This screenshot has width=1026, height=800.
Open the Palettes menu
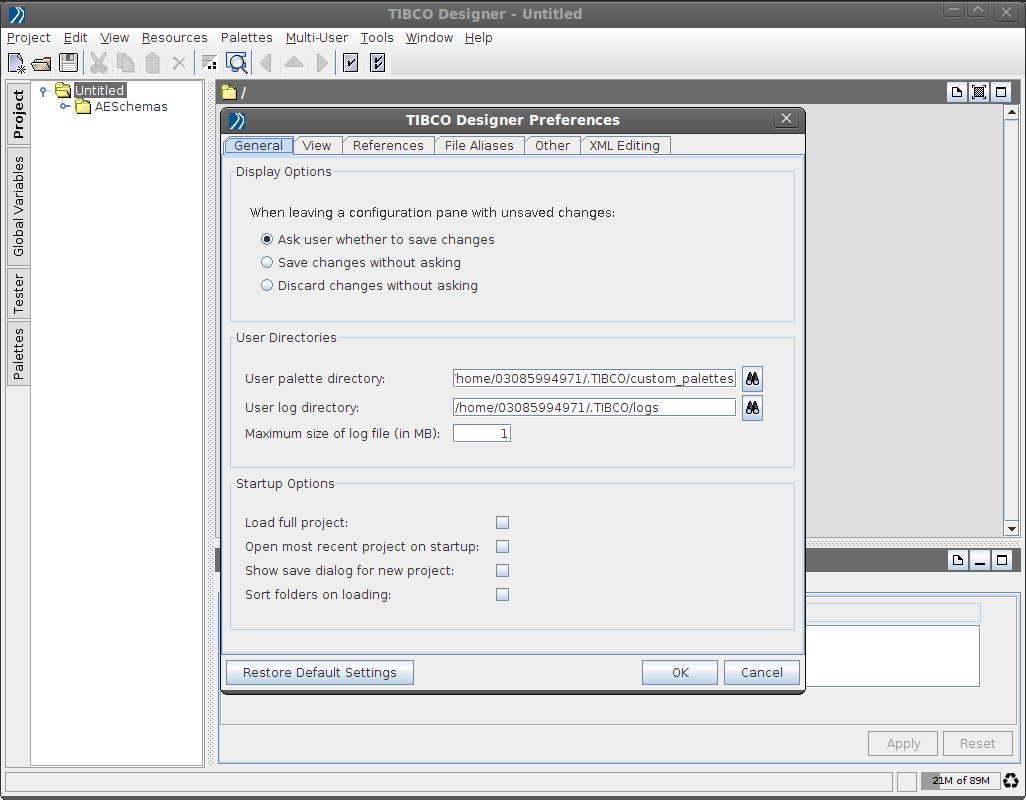click(x=246, y=38)
